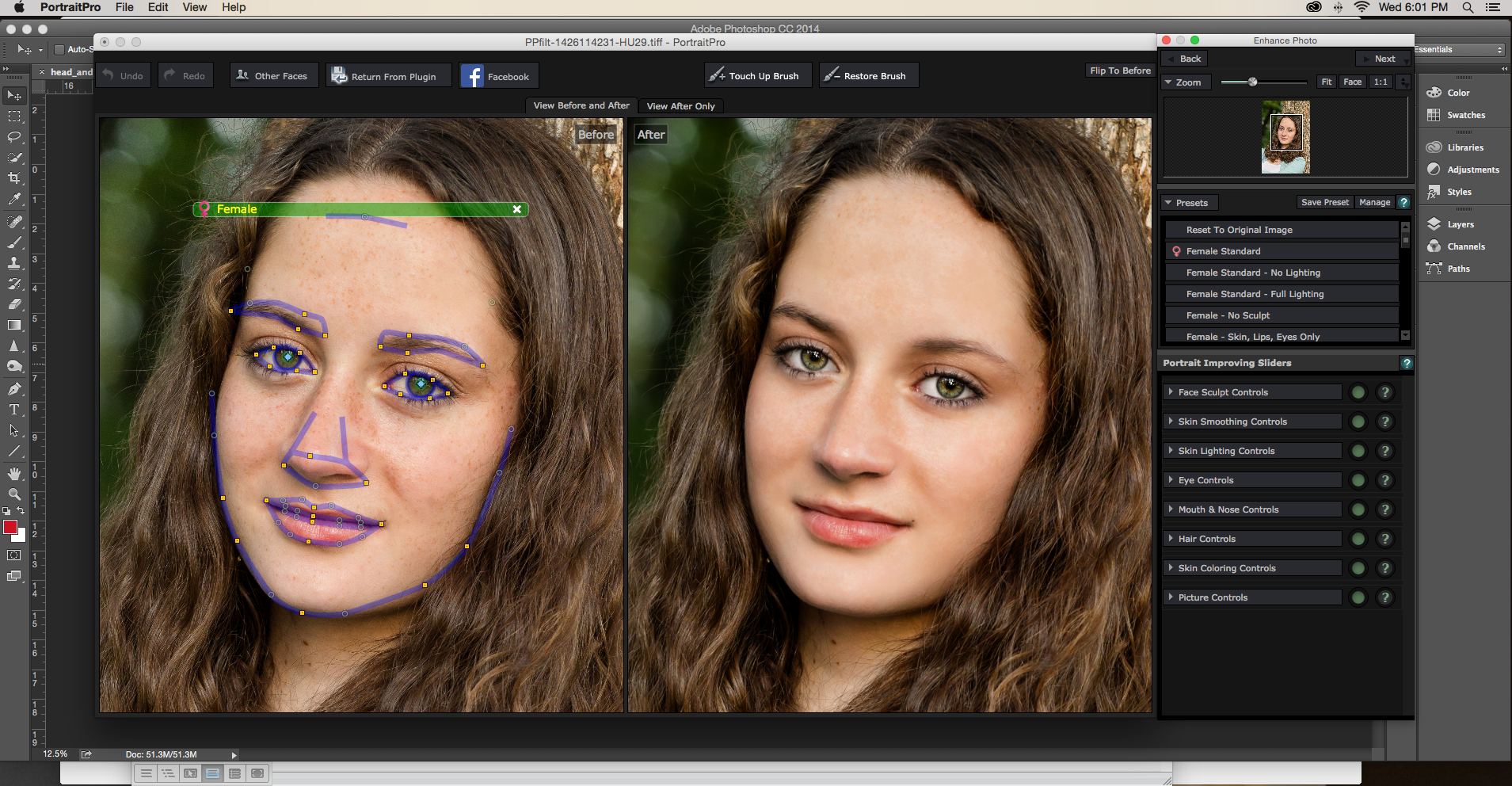Image resolution: width=1512 pixels, height=786 pixels.
Task: Open the View menu
Action: (x=195, y=7)
